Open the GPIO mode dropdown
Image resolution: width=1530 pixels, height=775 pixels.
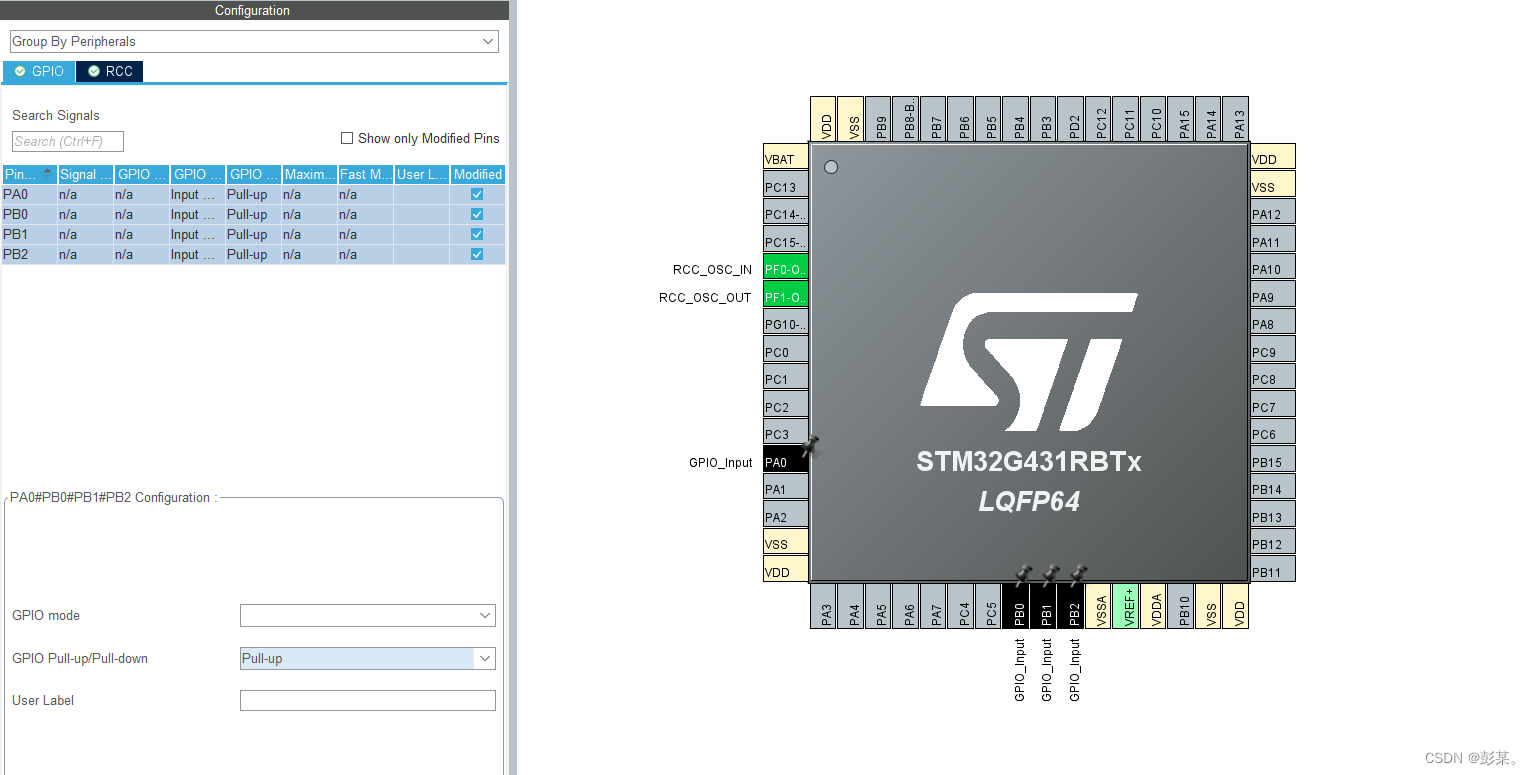[x=484, y=615]
